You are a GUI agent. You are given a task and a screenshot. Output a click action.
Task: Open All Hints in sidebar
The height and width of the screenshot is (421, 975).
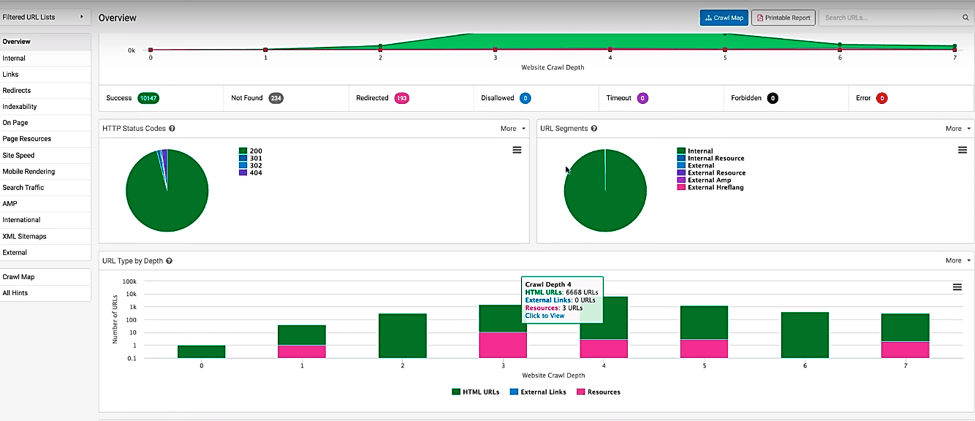point(46,294)
